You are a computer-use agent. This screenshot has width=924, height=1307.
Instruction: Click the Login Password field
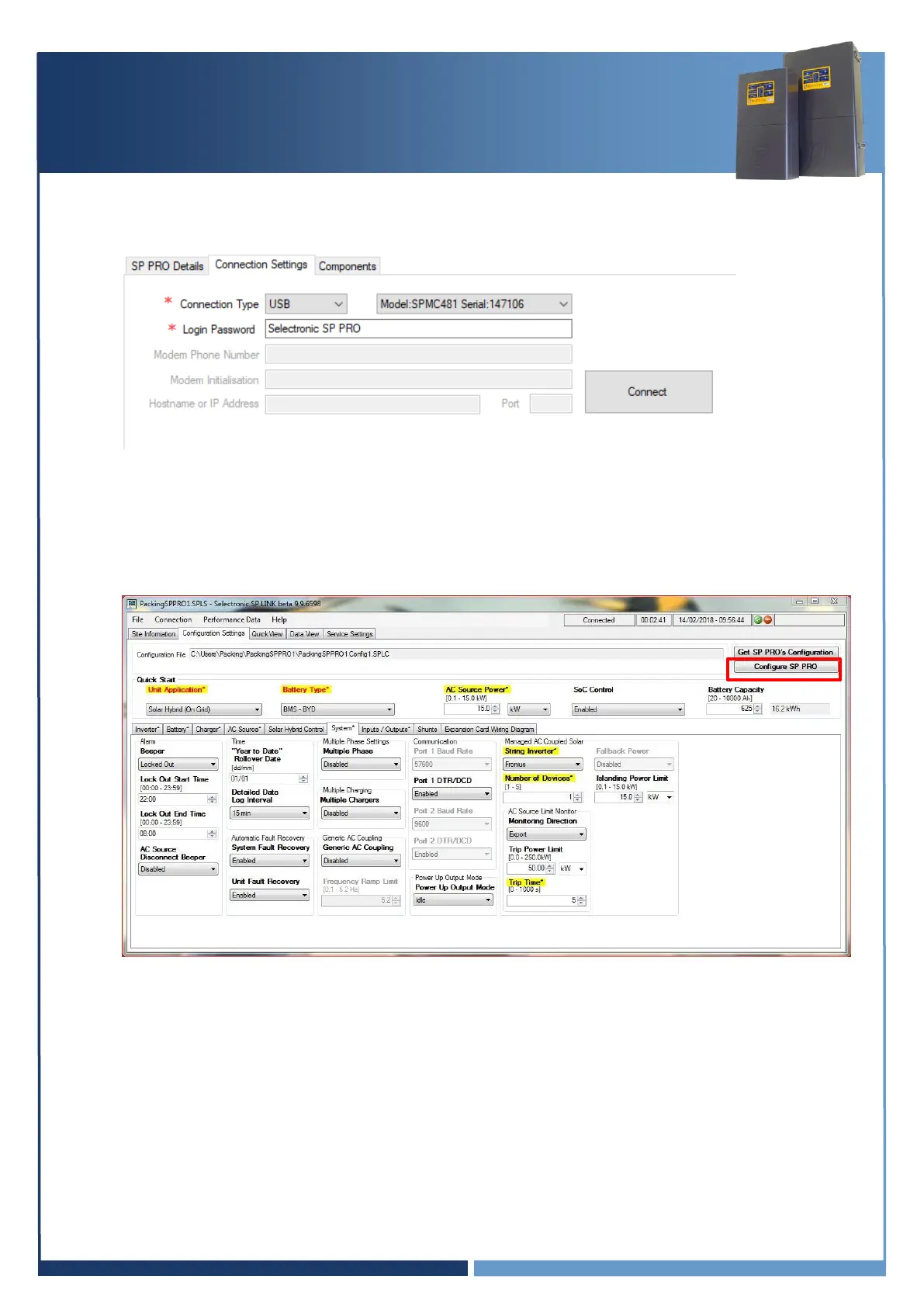point(418,328)
